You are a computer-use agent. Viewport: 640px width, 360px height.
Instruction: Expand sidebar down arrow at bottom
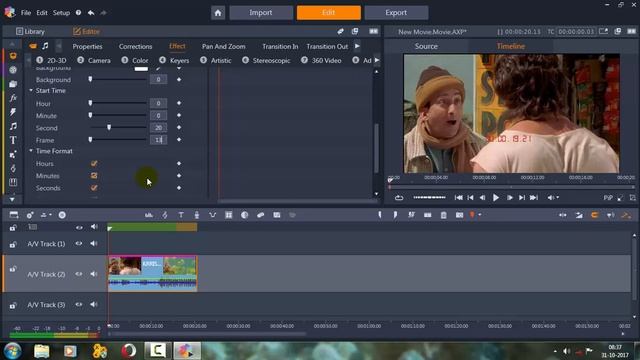[x=12, y=199]
